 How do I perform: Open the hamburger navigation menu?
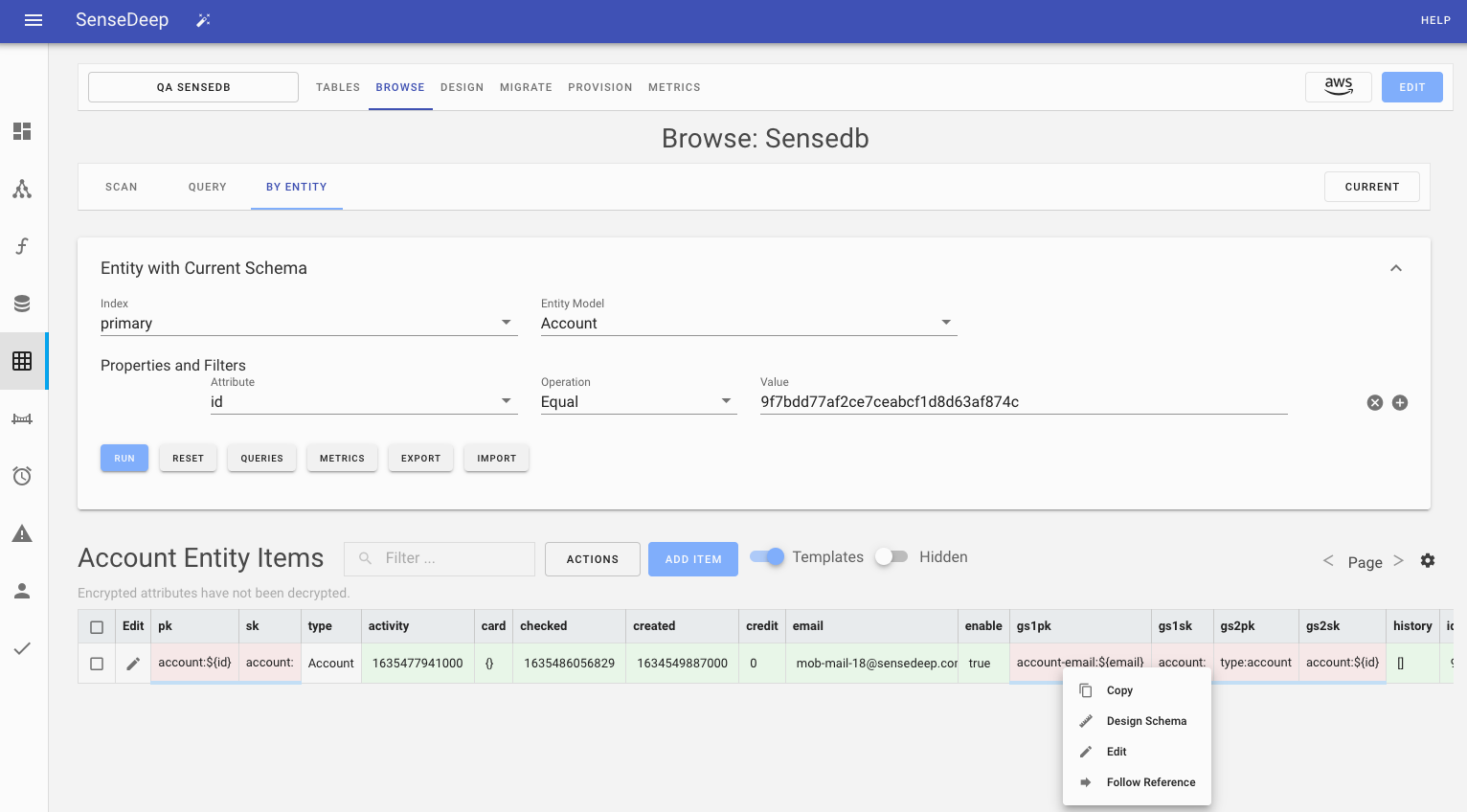click(x=34, y=20)
